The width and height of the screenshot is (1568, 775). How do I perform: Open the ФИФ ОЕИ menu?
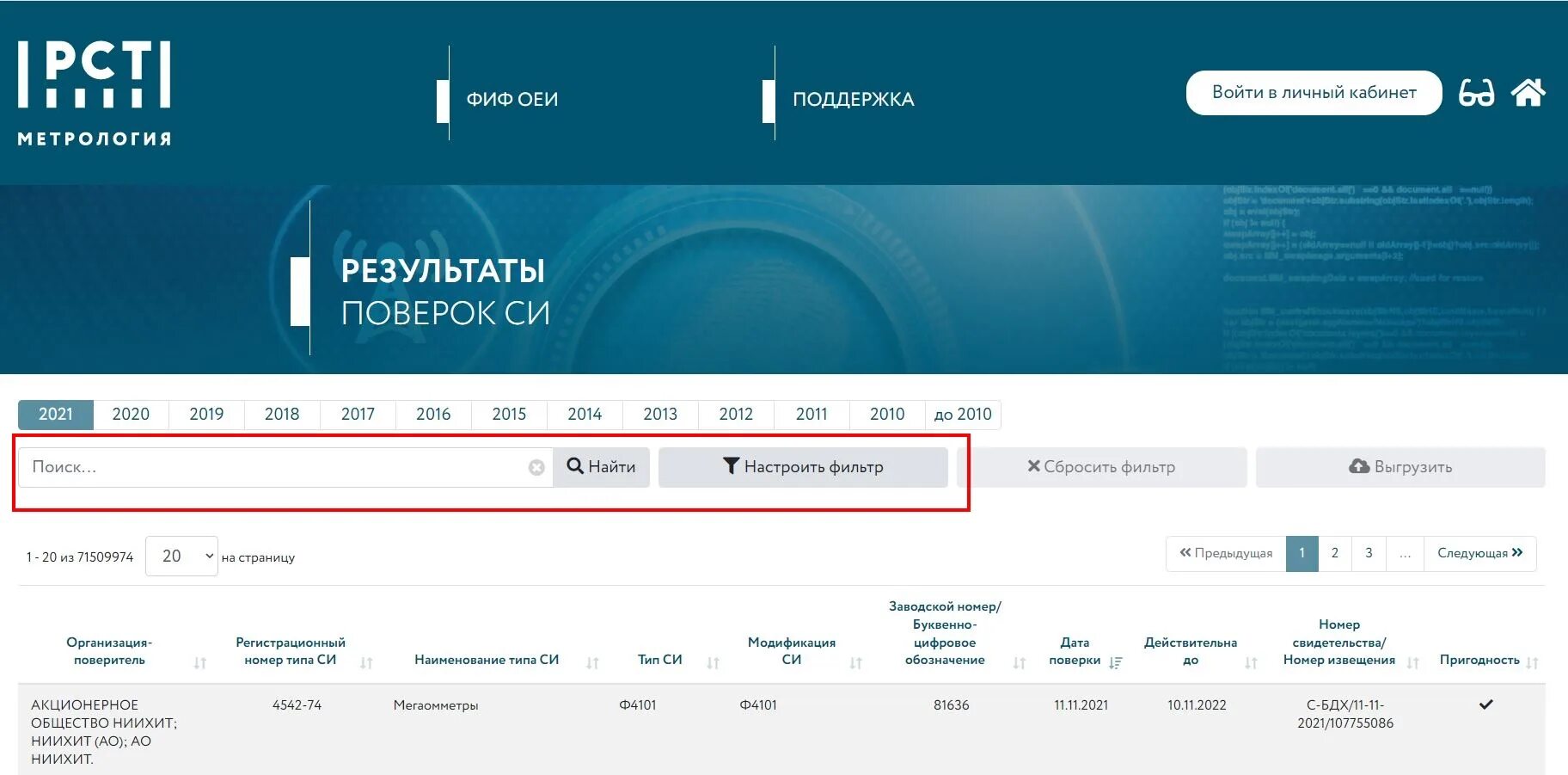pyautogui.click(x=512, y=99)
